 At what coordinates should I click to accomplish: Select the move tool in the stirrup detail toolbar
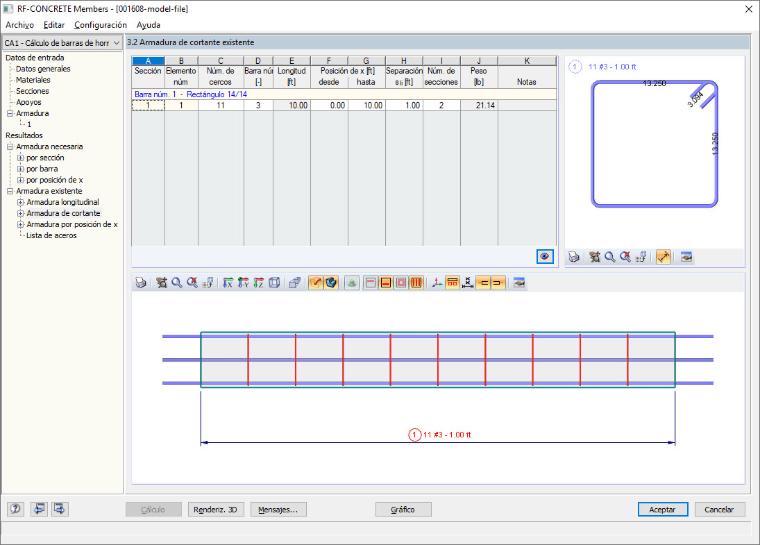click(x=595, y=257)
